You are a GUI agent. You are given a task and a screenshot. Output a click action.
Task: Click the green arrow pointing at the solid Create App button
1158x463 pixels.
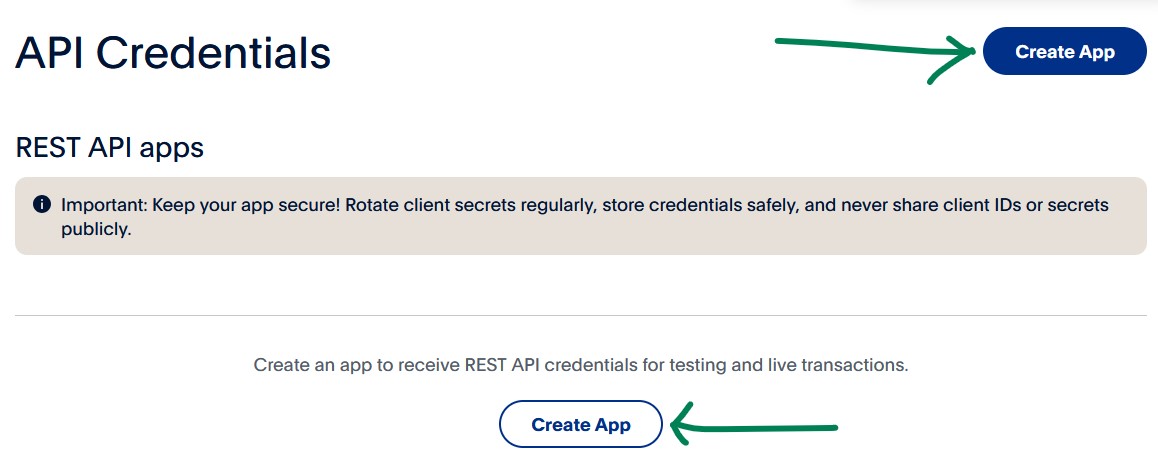coord(876,54)
